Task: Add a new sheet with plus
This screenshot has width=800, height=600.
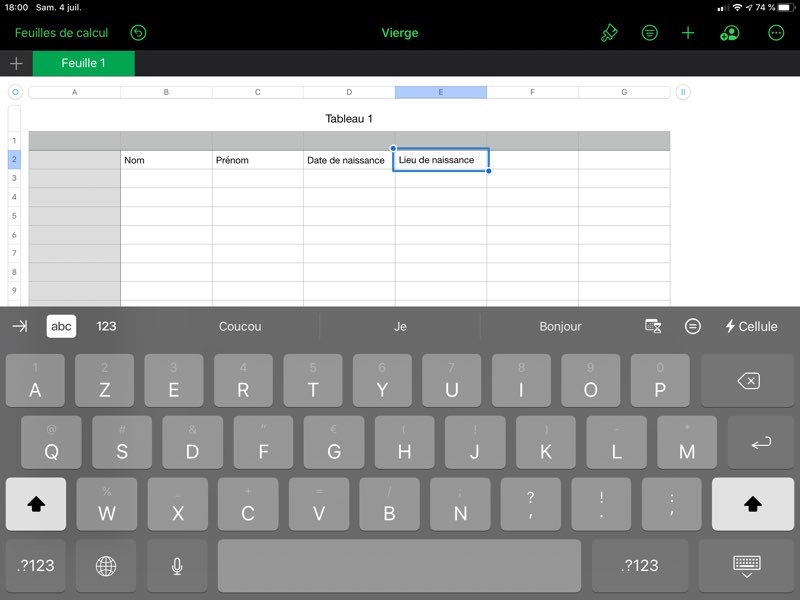Action: [16, 64]
